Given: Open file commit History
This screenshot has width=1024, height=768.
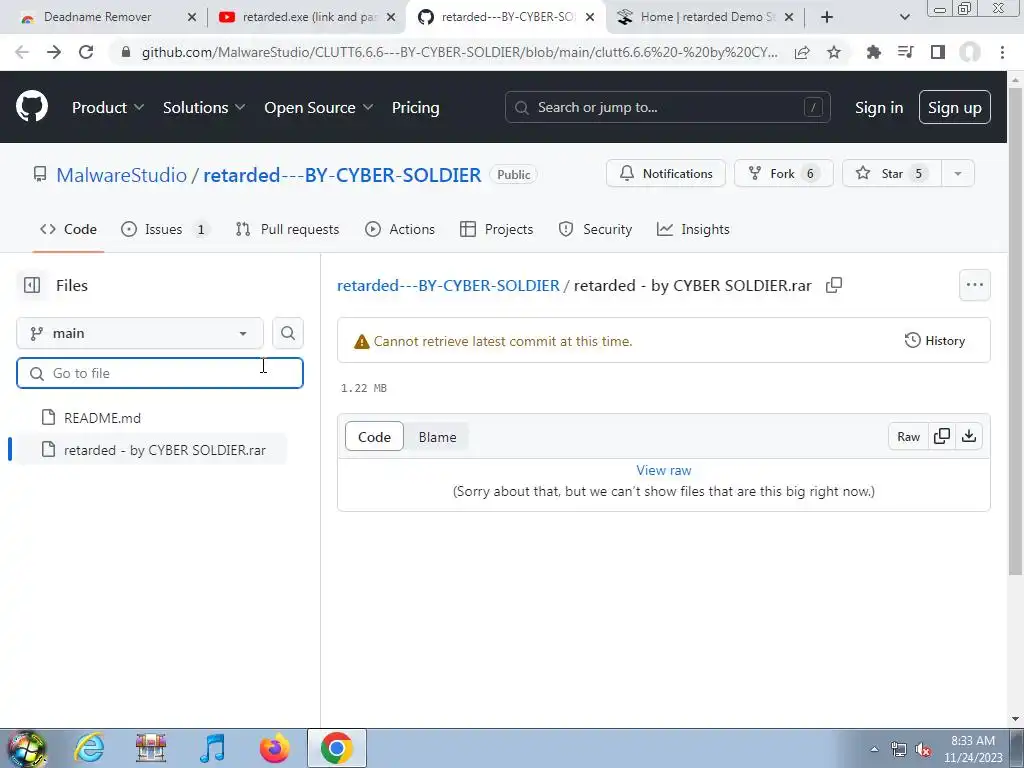Looking at the screenshot, I should point(934,340).
